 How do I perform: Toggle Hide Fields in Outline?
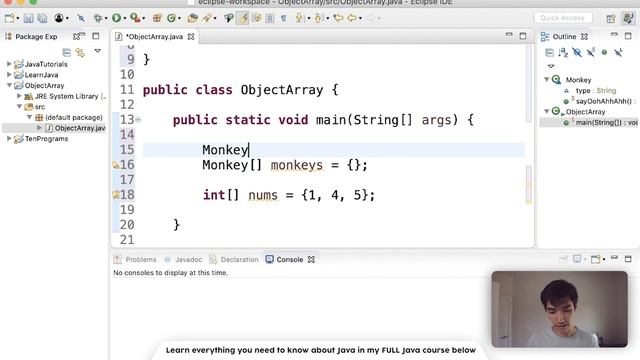pyautogui.click(x=577, y=53)
